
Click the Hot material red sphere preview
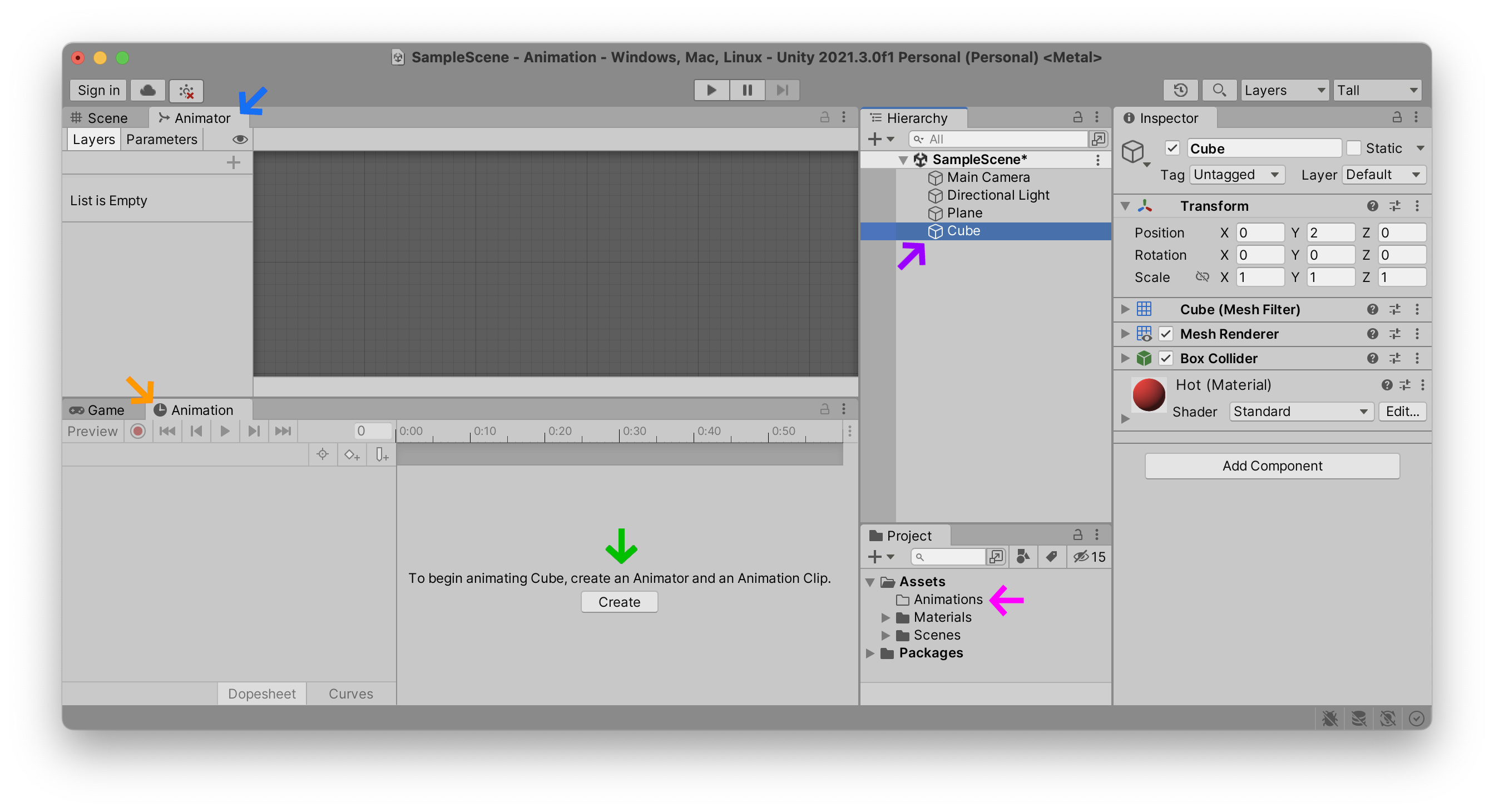[x=1149, y=395]
